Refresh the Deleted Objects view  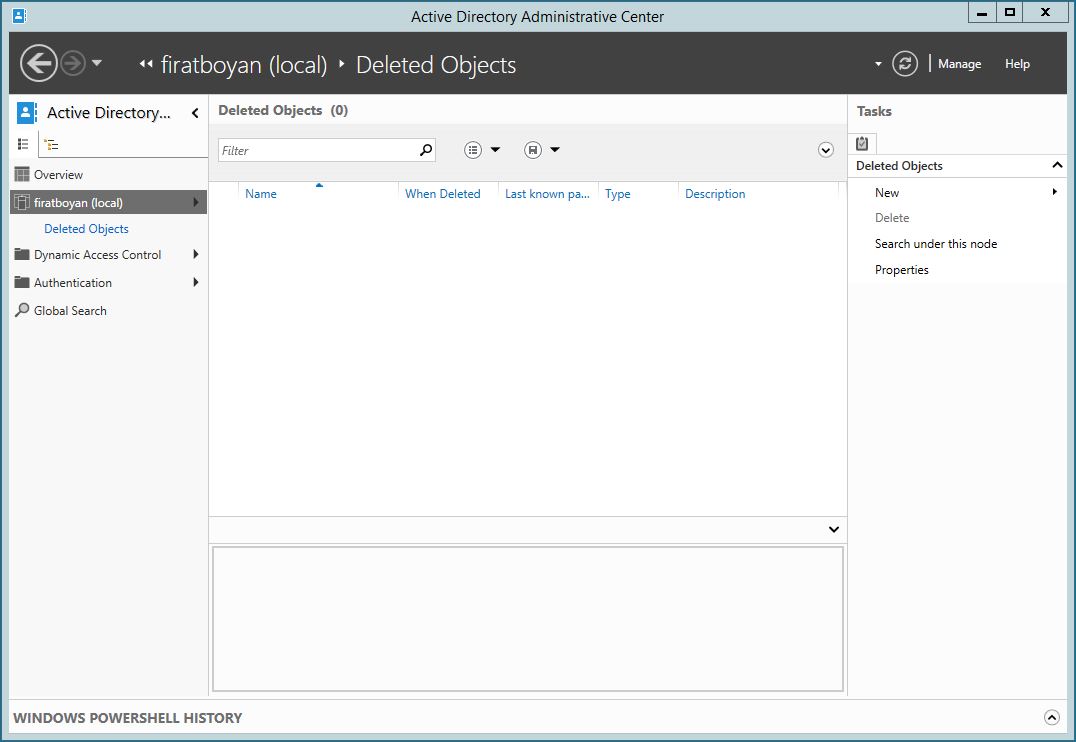pos(905,64)
